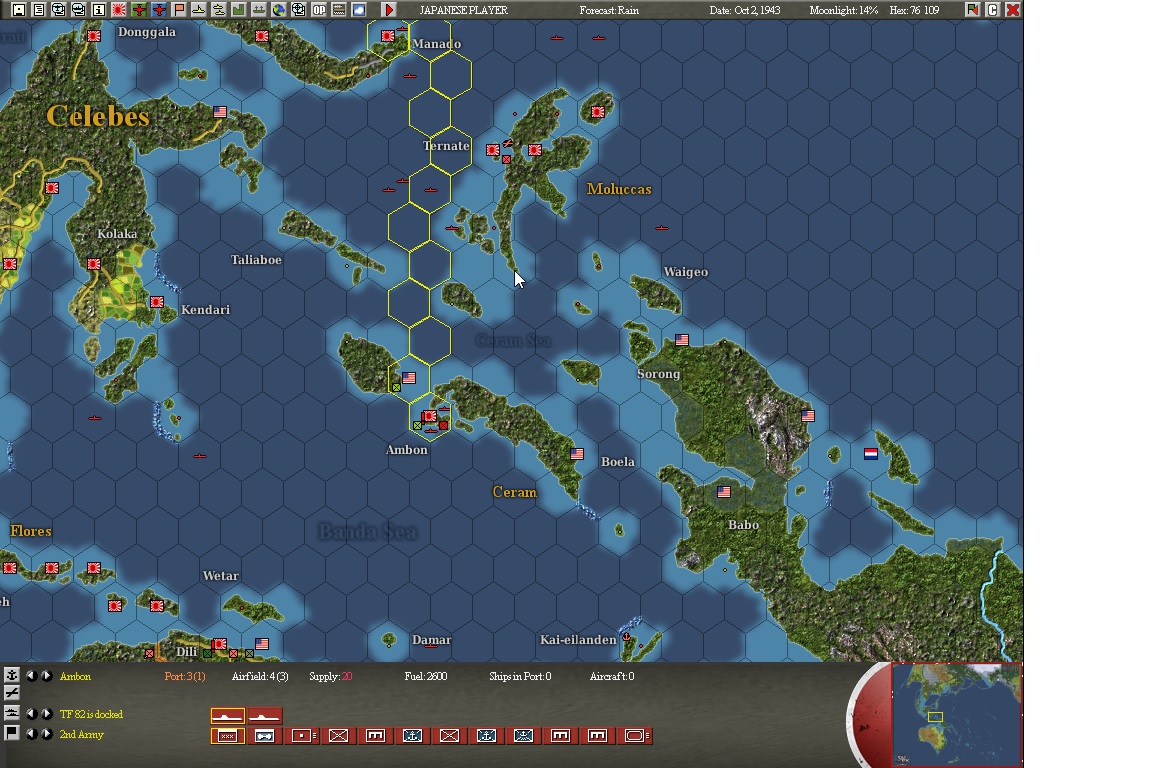Click the single yellow ship toolbar icon
Viewport: 1152px width, 768px height.
(x=199, y=10)
